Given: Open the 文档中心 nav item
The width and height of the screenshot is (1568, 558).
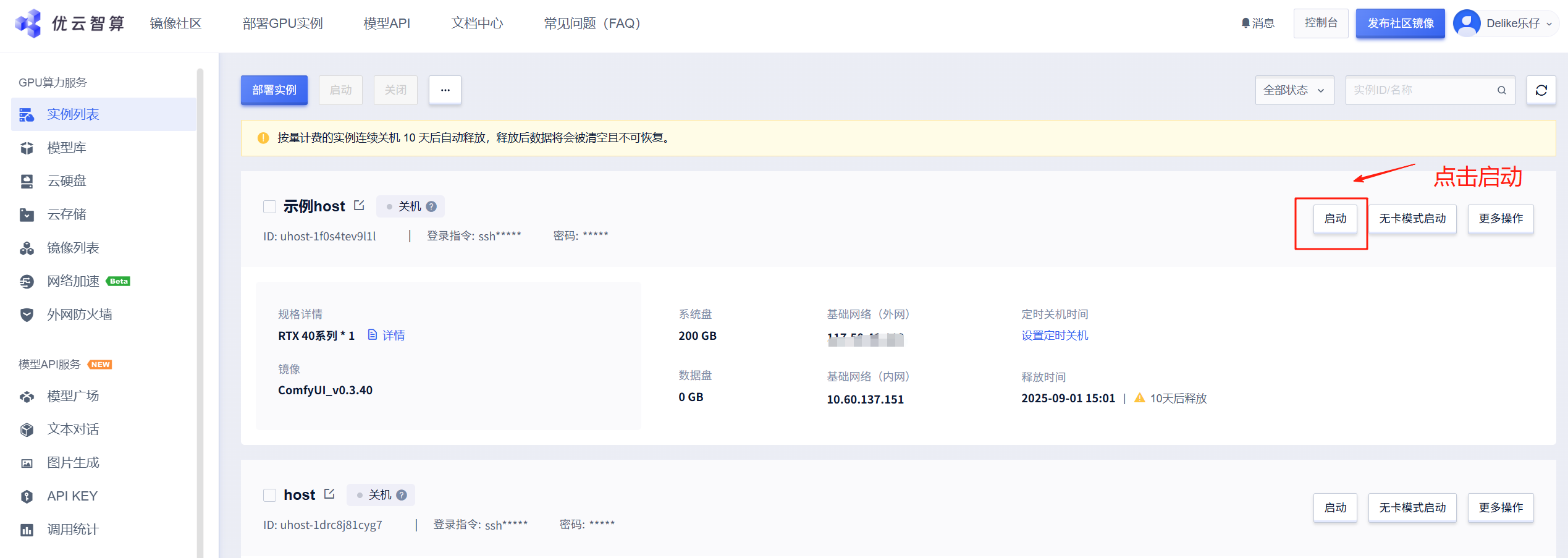Looking at the screenshot, I should [x=477, y=23].
